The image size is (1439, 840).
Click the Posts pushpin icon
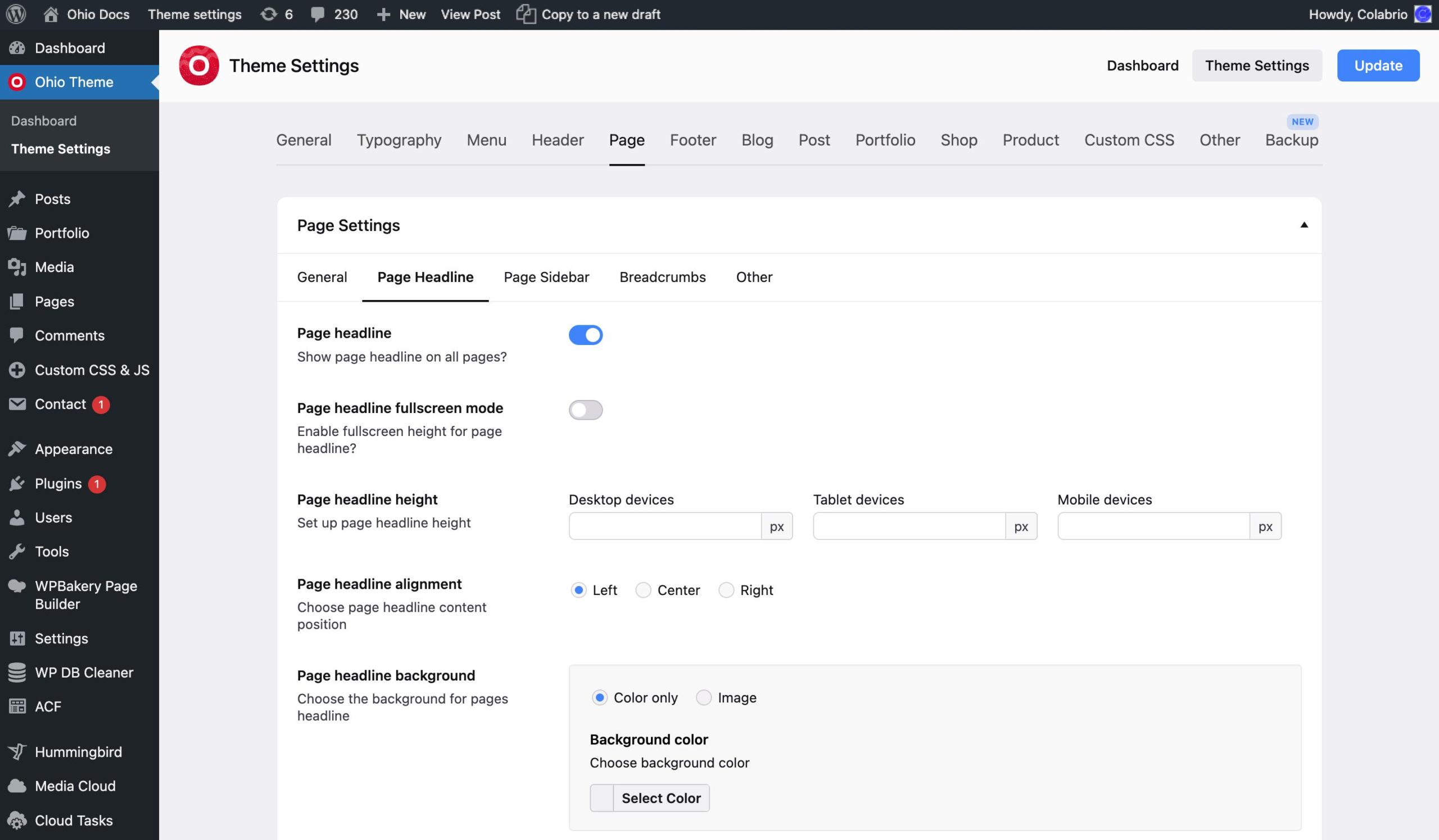17,198
